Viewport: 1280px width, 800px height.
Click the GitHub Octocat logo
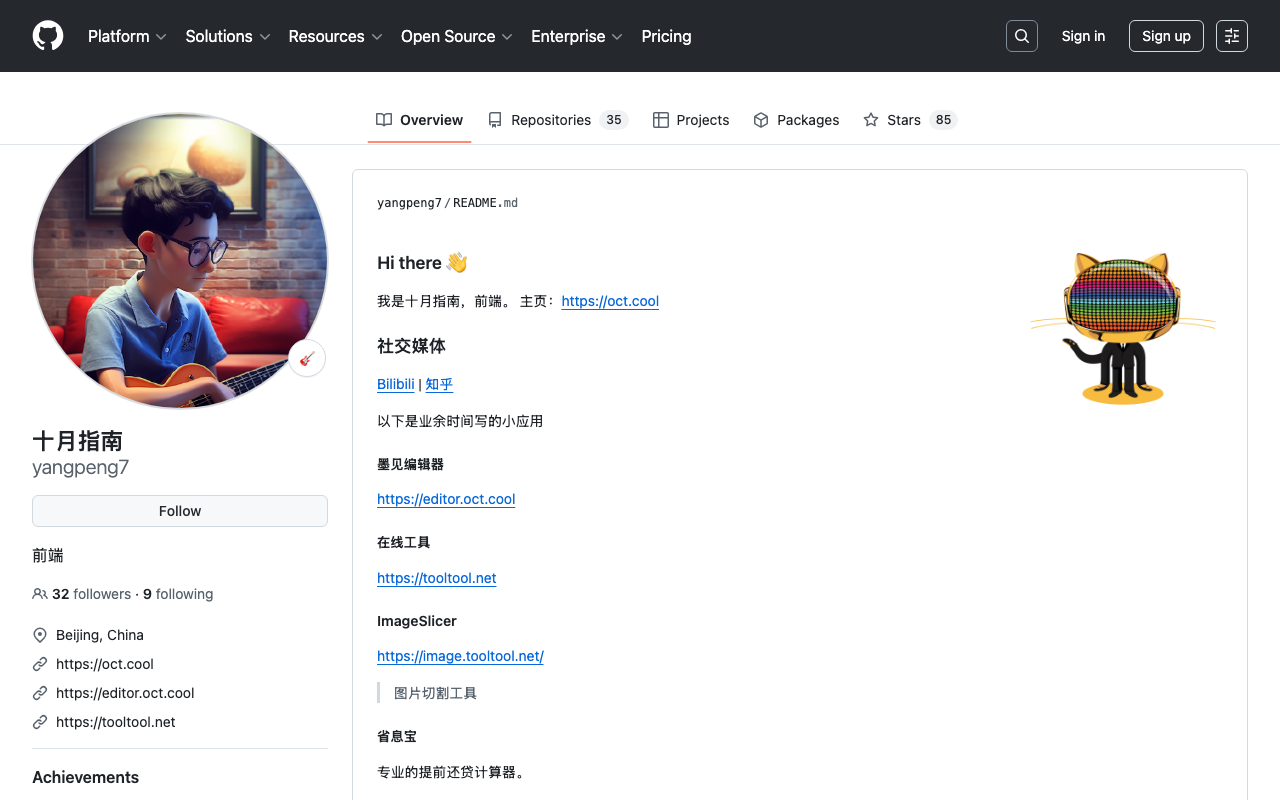click(48, 36)
